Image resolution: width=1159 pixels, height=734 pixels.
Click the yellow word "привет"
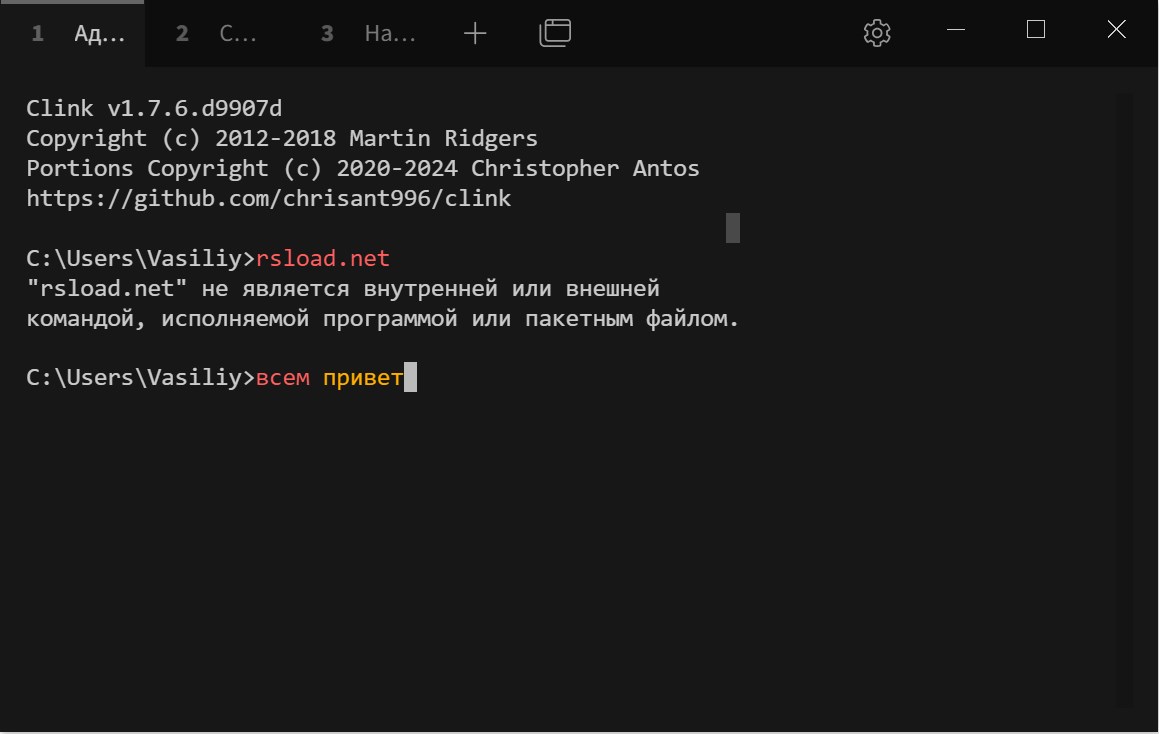coord(362,379)
